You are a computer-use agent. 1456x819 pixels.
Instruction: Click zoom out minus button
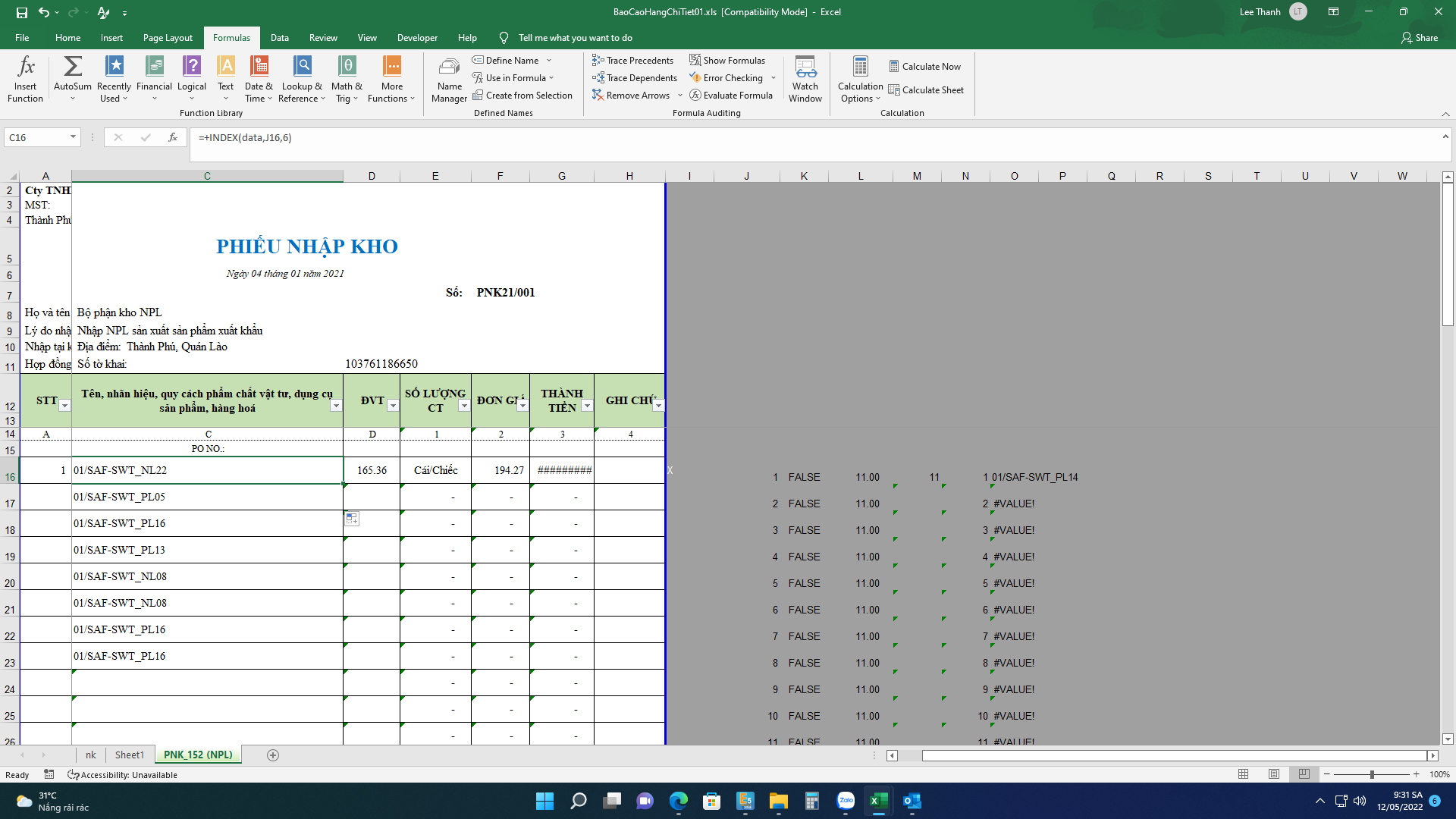pos(1326,774)
